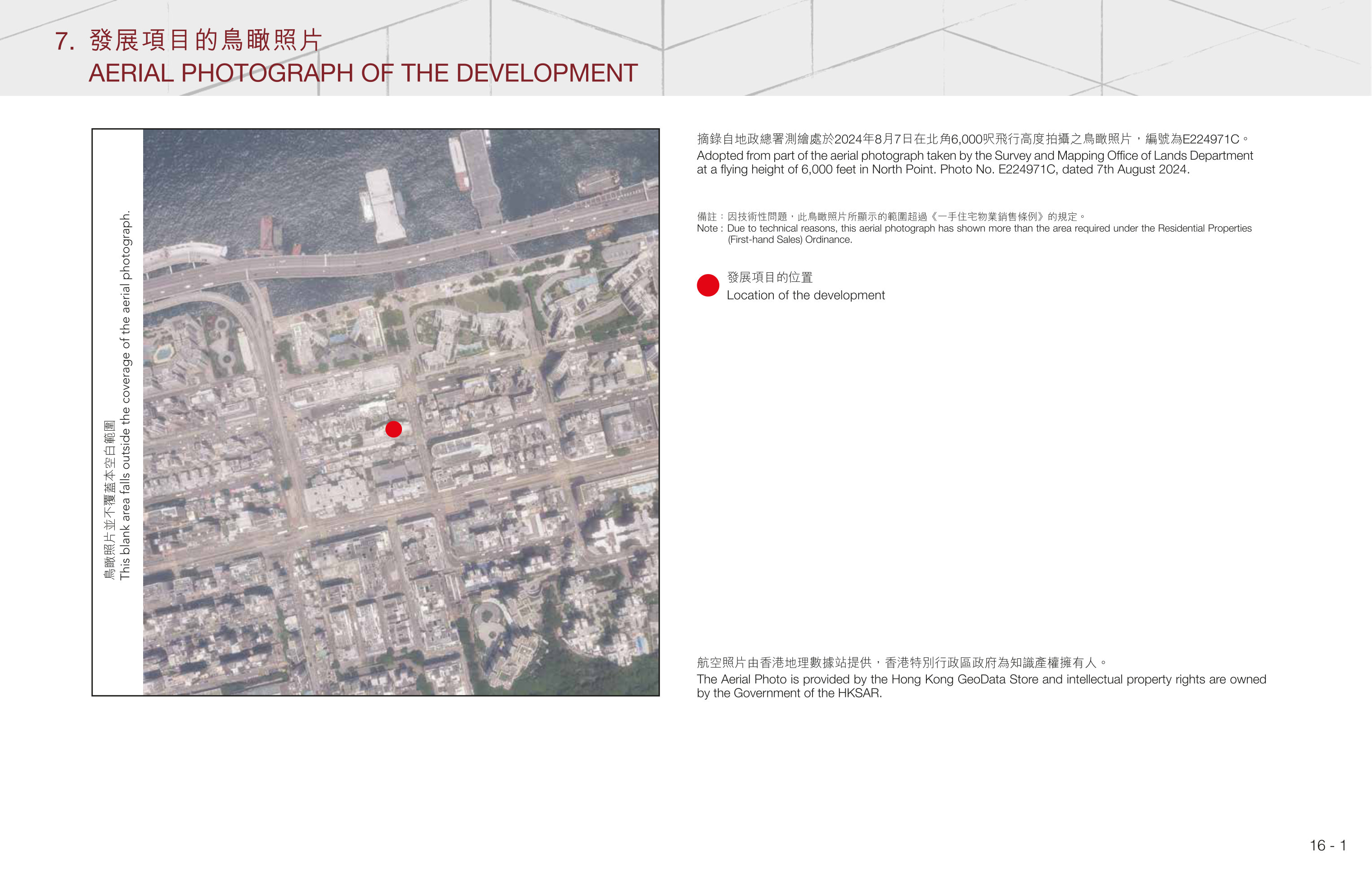Click the Note about Residential Properties Ordinance
This screenshot has width=1372, height=886.
tap(975, 234)
